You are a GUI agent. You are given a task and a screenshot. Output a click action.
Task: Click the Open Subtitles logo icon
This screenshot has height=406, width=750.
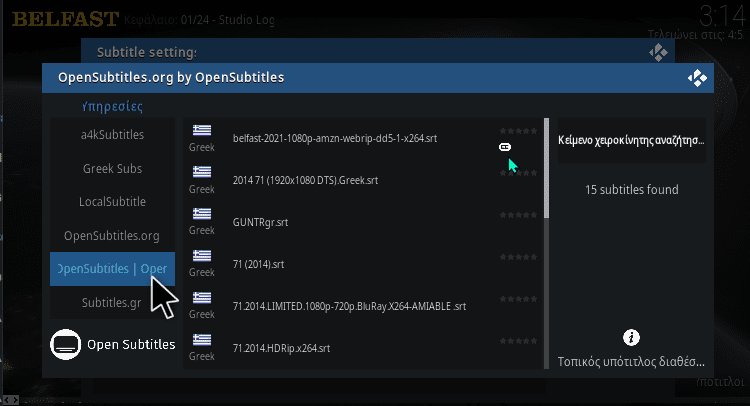pos(66,344)
